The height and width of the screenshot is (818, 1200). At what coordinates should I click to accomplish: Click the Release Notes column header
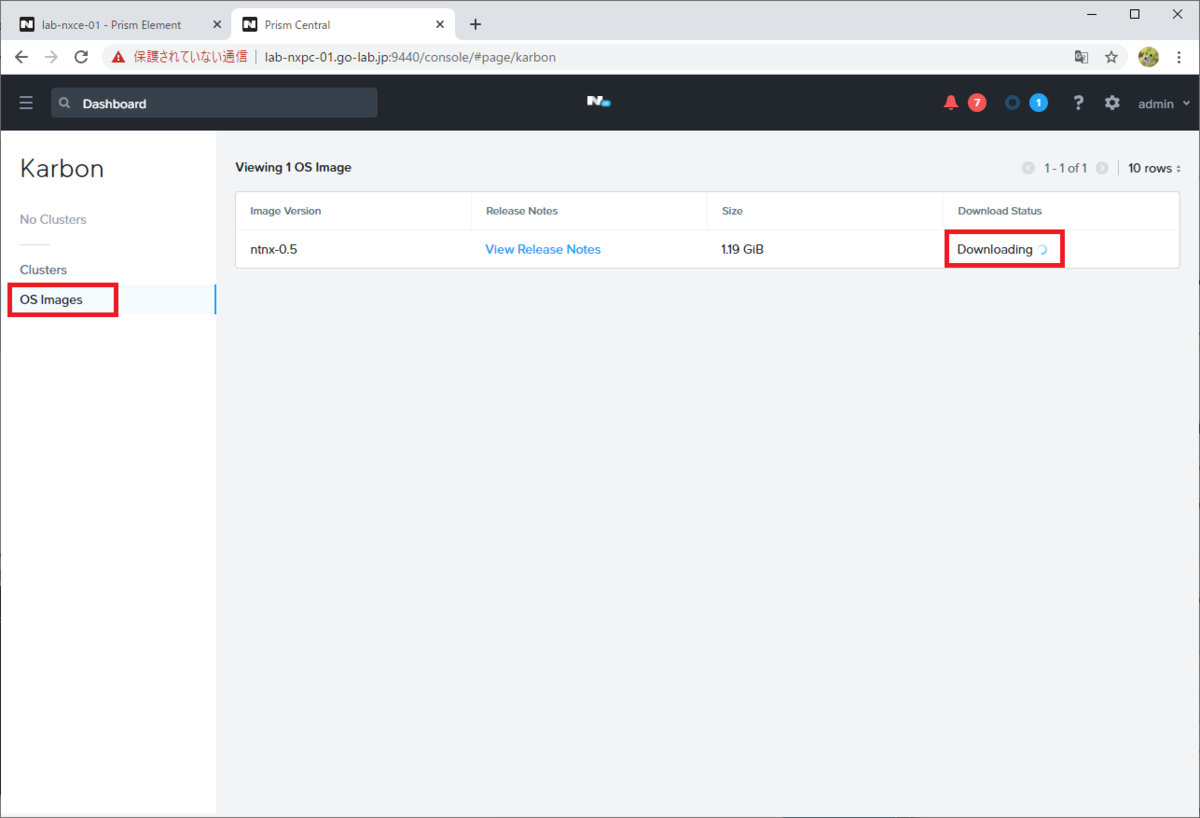[x=522, y=211]
